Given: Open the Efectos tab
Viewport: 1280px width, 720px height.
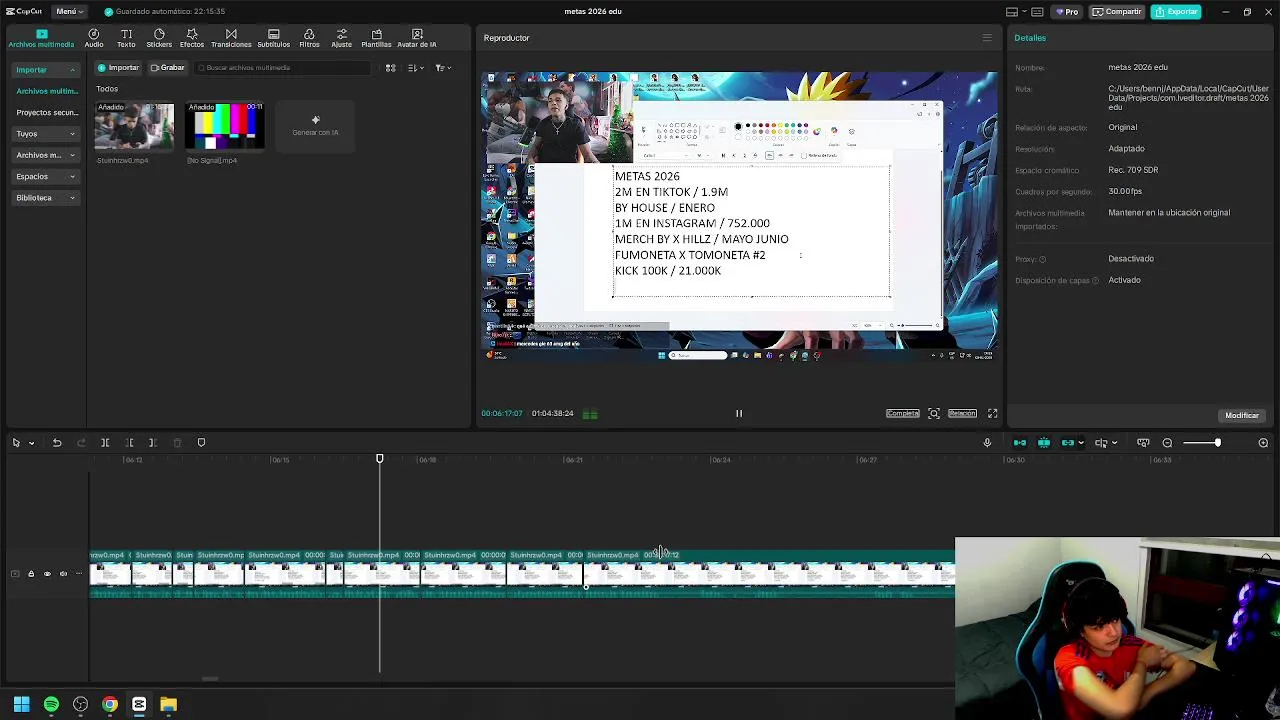Looking at the screenshot, I should (x=192, y=38).
